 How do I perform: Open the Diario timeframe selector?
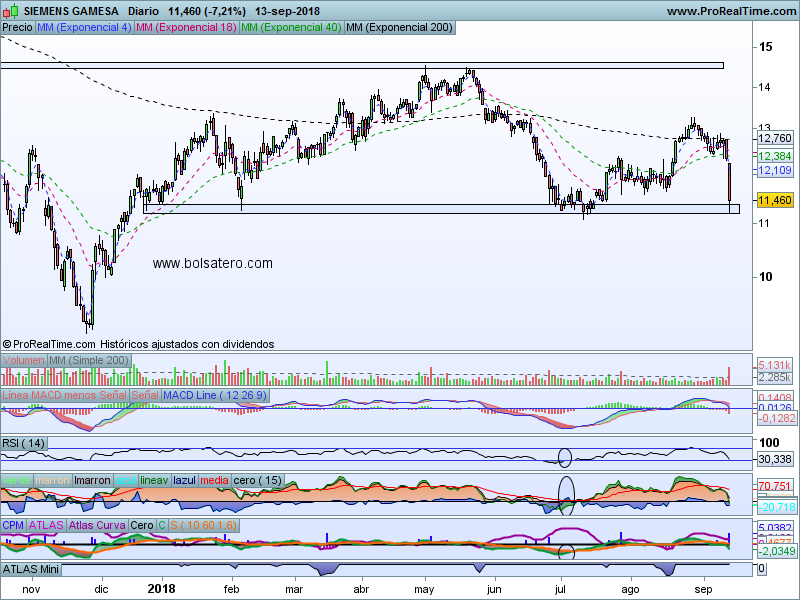[x=146, y=11]
